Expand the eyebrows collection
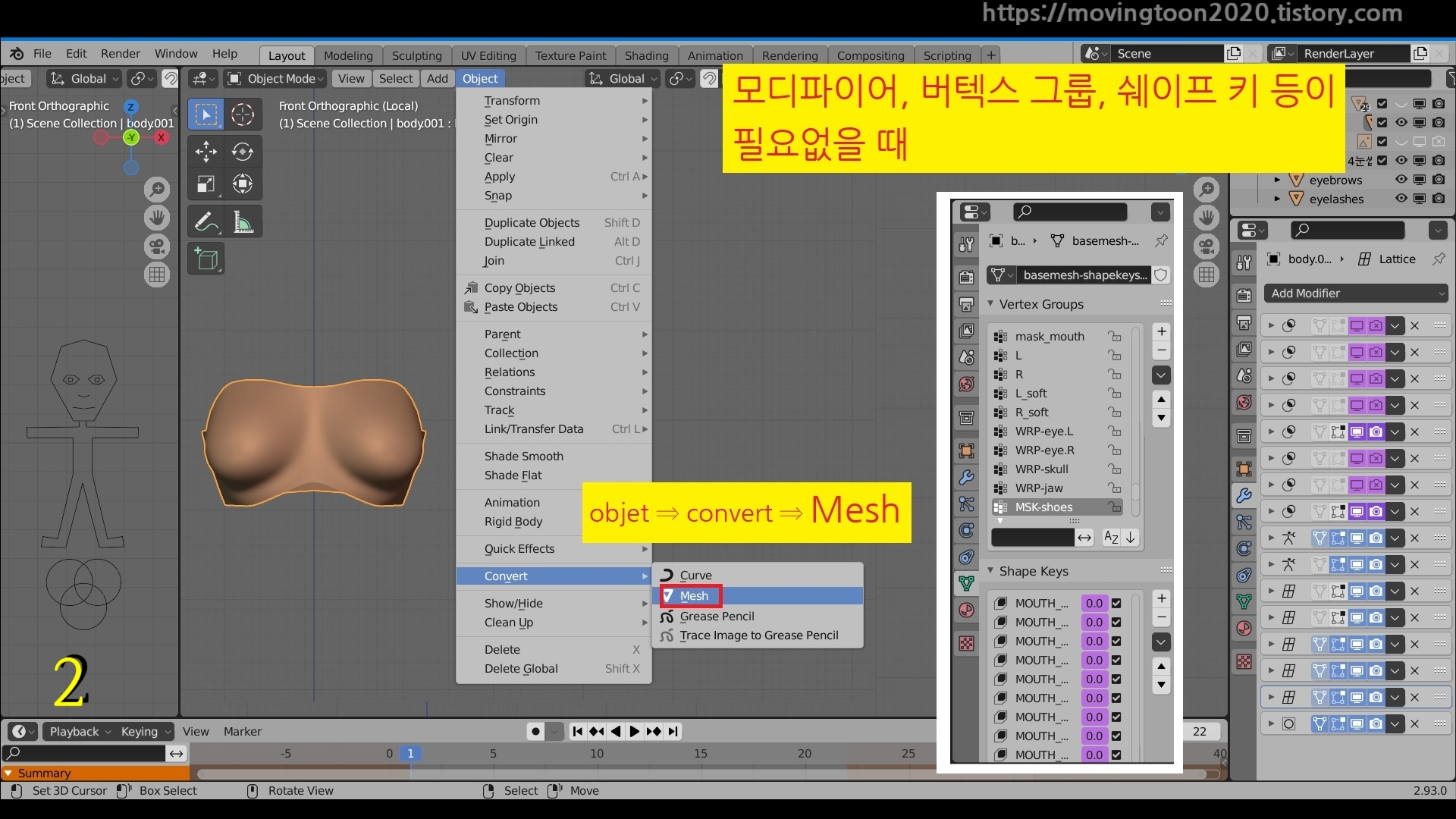The image size is (1456, 819). pos(1277,180)
